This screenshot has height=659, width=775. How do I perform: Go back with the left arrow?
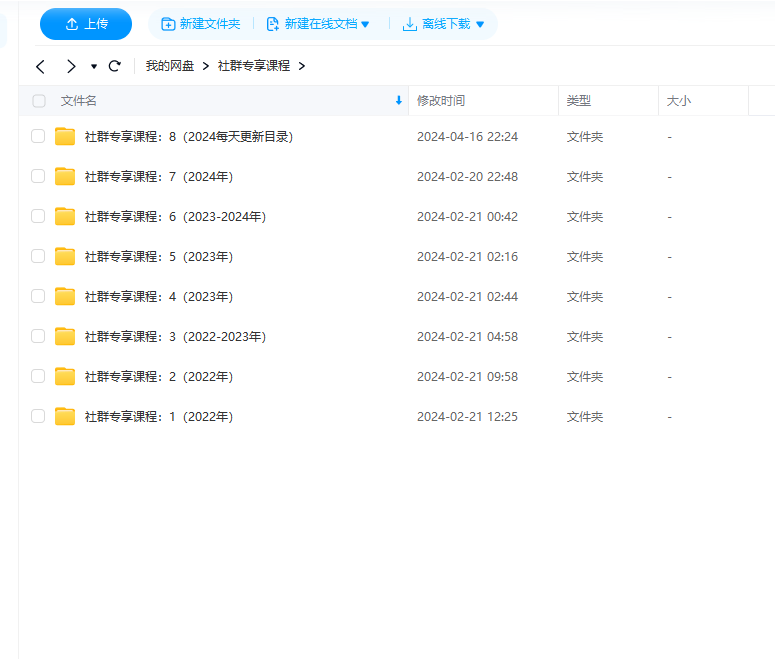41,66
